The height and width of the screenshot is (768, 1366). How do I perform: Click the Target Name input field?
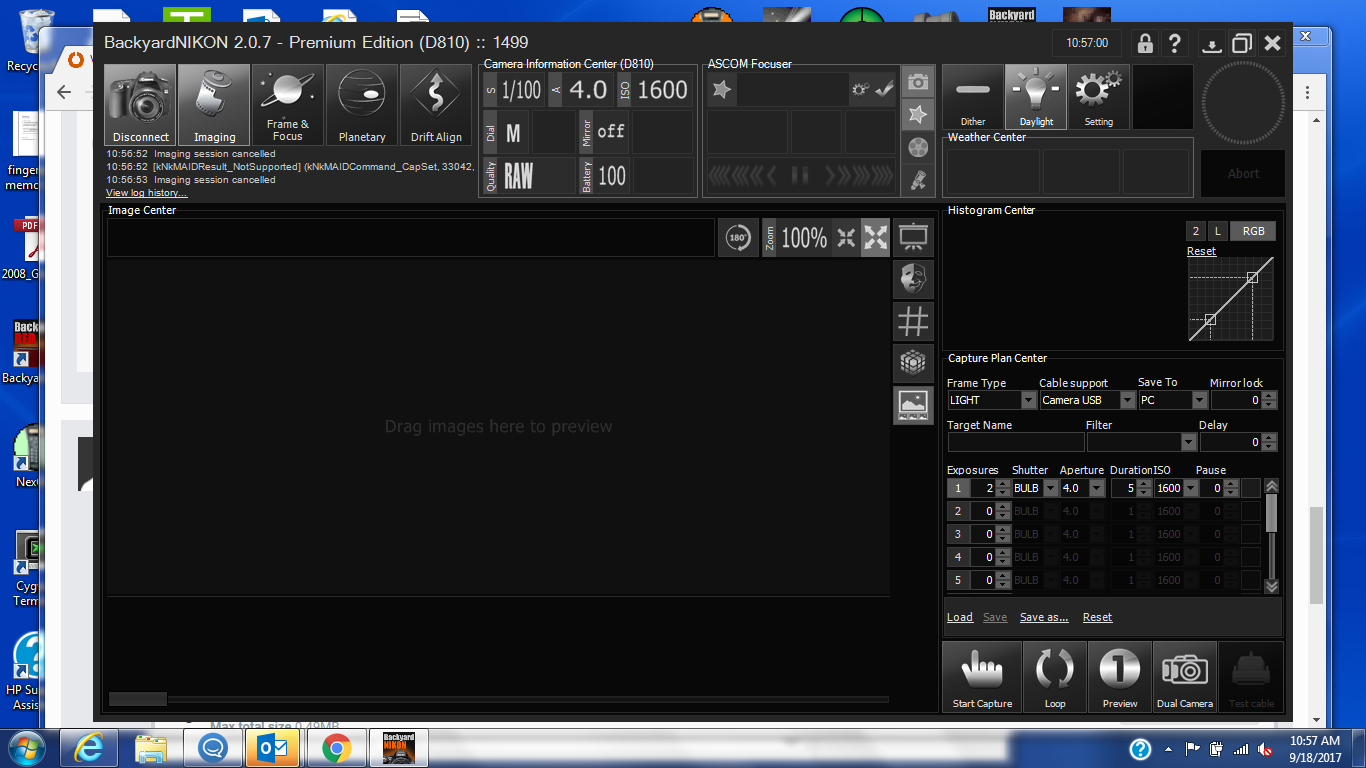(x=1015, y=442)
